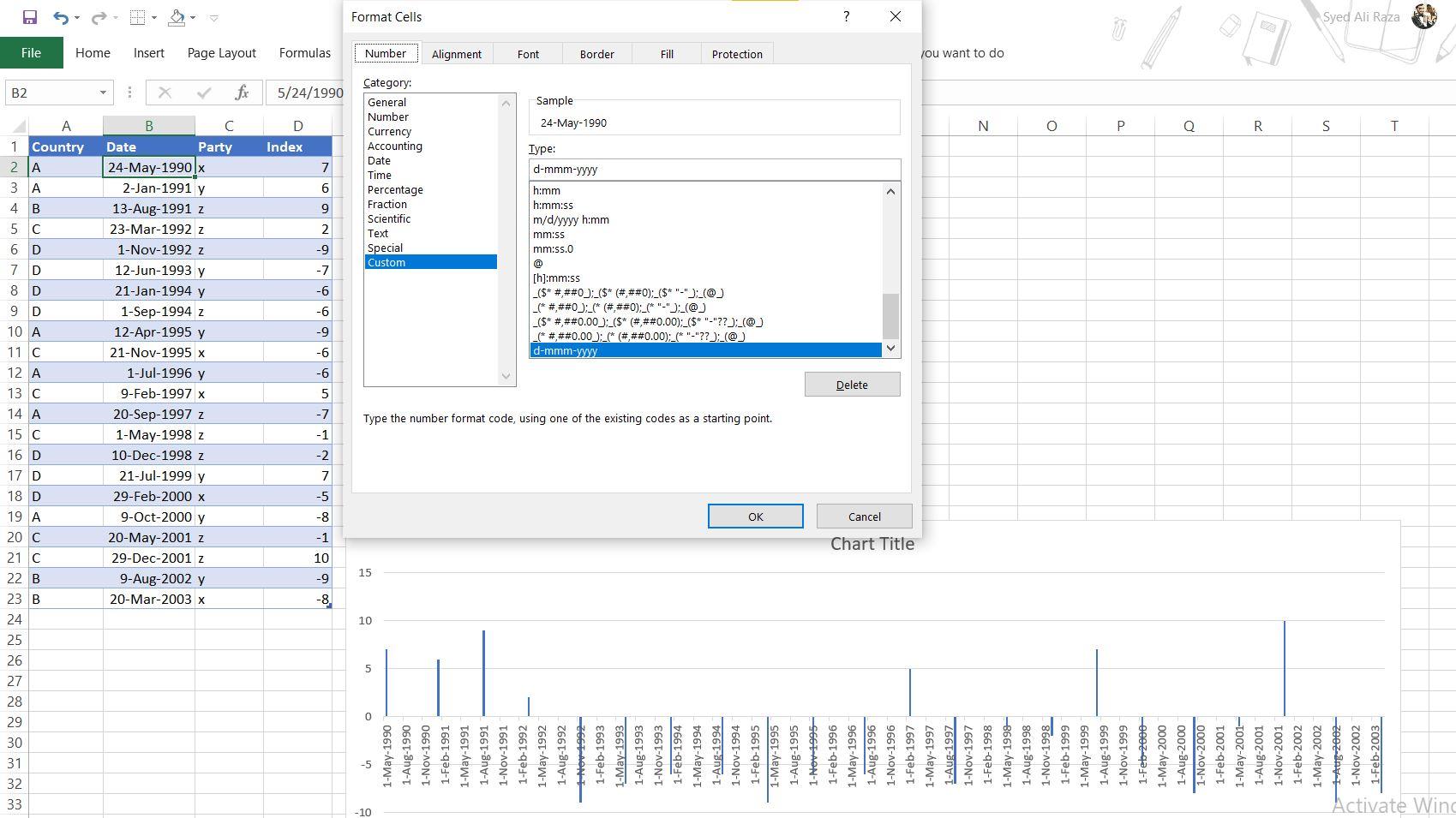Click the user profile picture
The width and height of the screenshot is (1456, 818).
pyautogui.click(x=1424, y=16)
